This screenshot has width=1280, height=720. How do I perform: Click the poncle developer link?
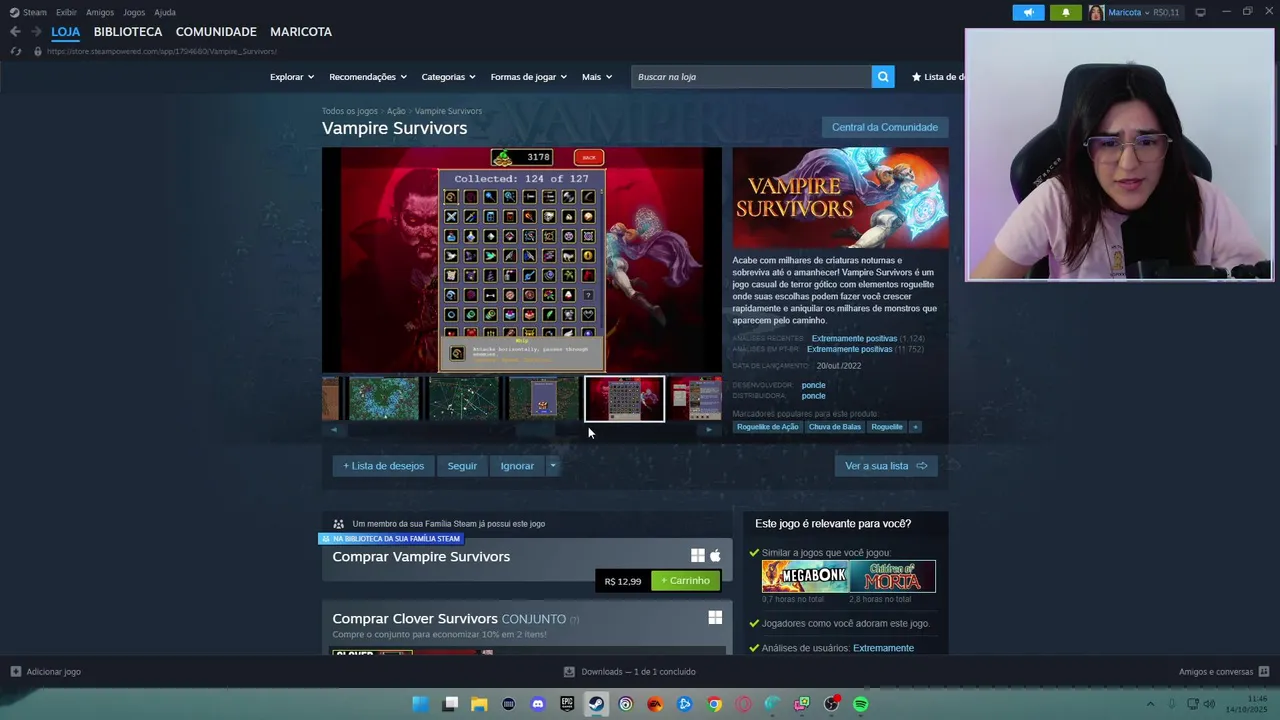tap(813, 385)
